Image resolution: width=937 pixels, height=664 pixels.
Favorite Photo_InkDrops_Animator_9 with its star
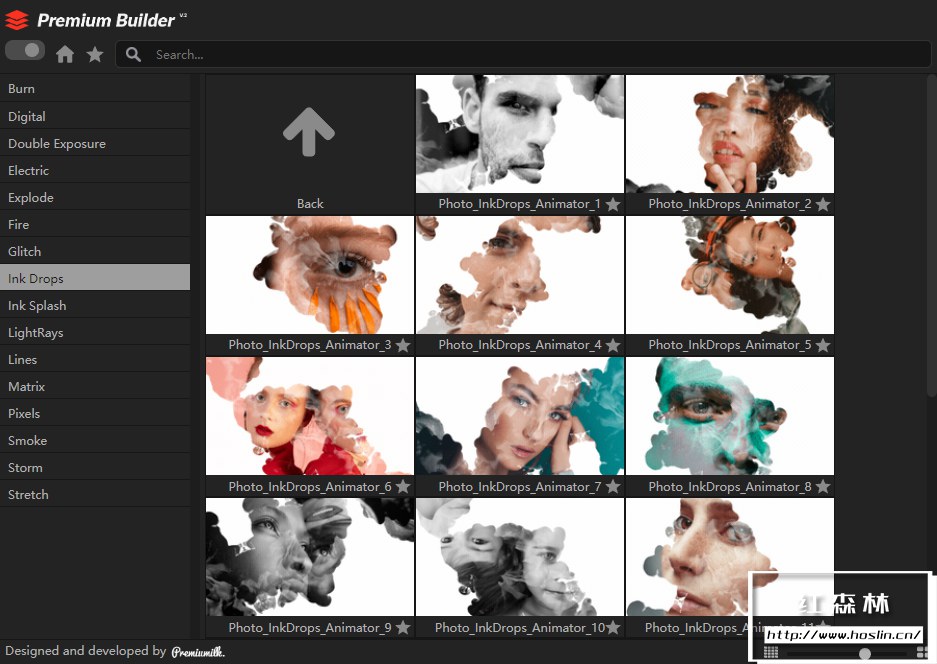(403, 628)
